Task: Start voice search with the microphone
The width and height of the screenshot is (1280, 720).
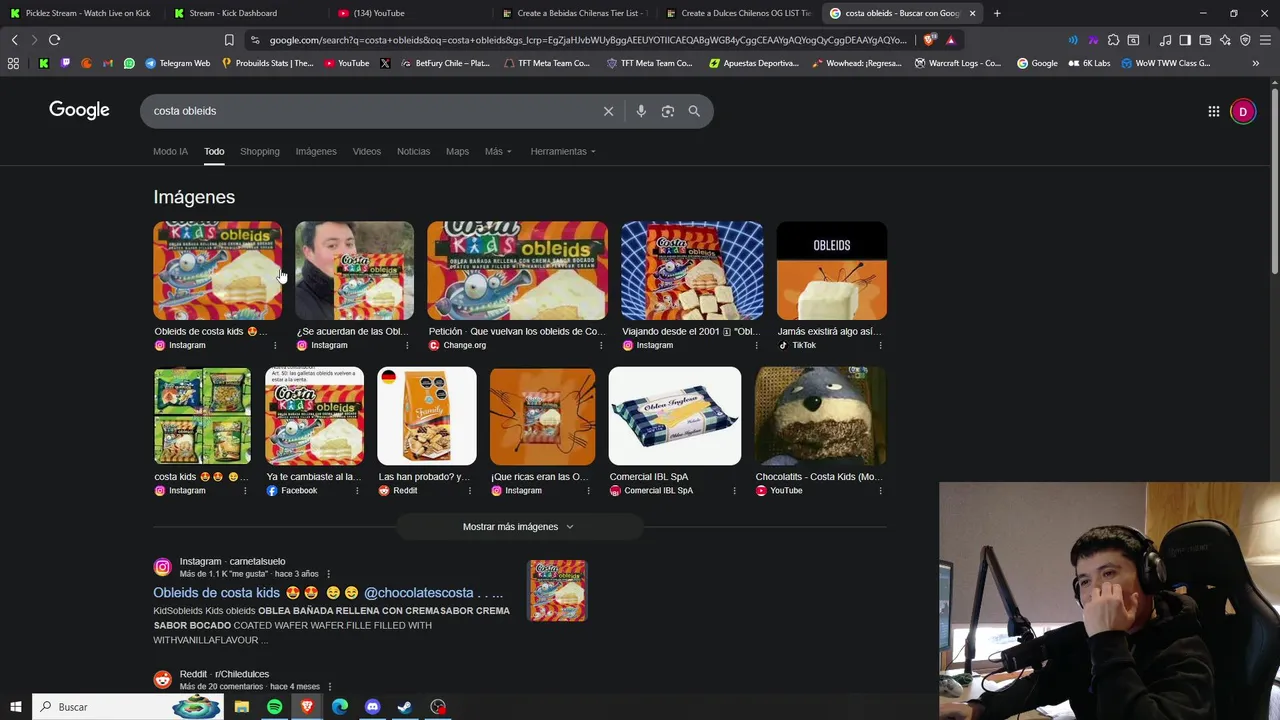Action: [641, 111]
